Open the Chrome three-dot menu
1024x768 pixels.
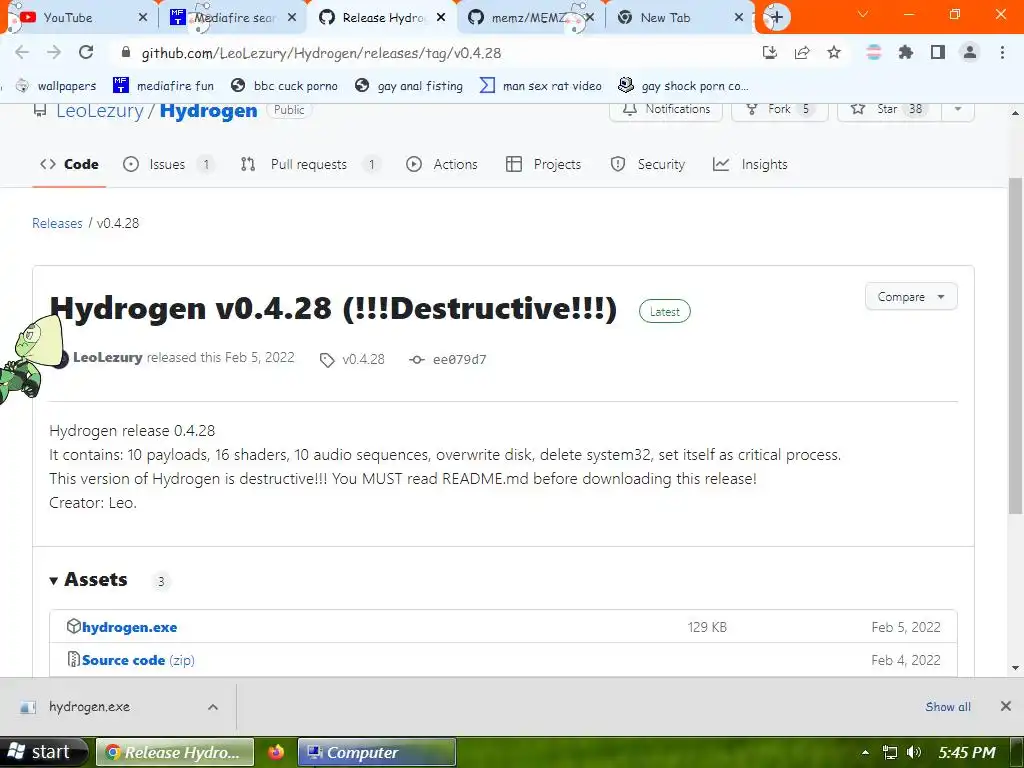pos(1002,53)
